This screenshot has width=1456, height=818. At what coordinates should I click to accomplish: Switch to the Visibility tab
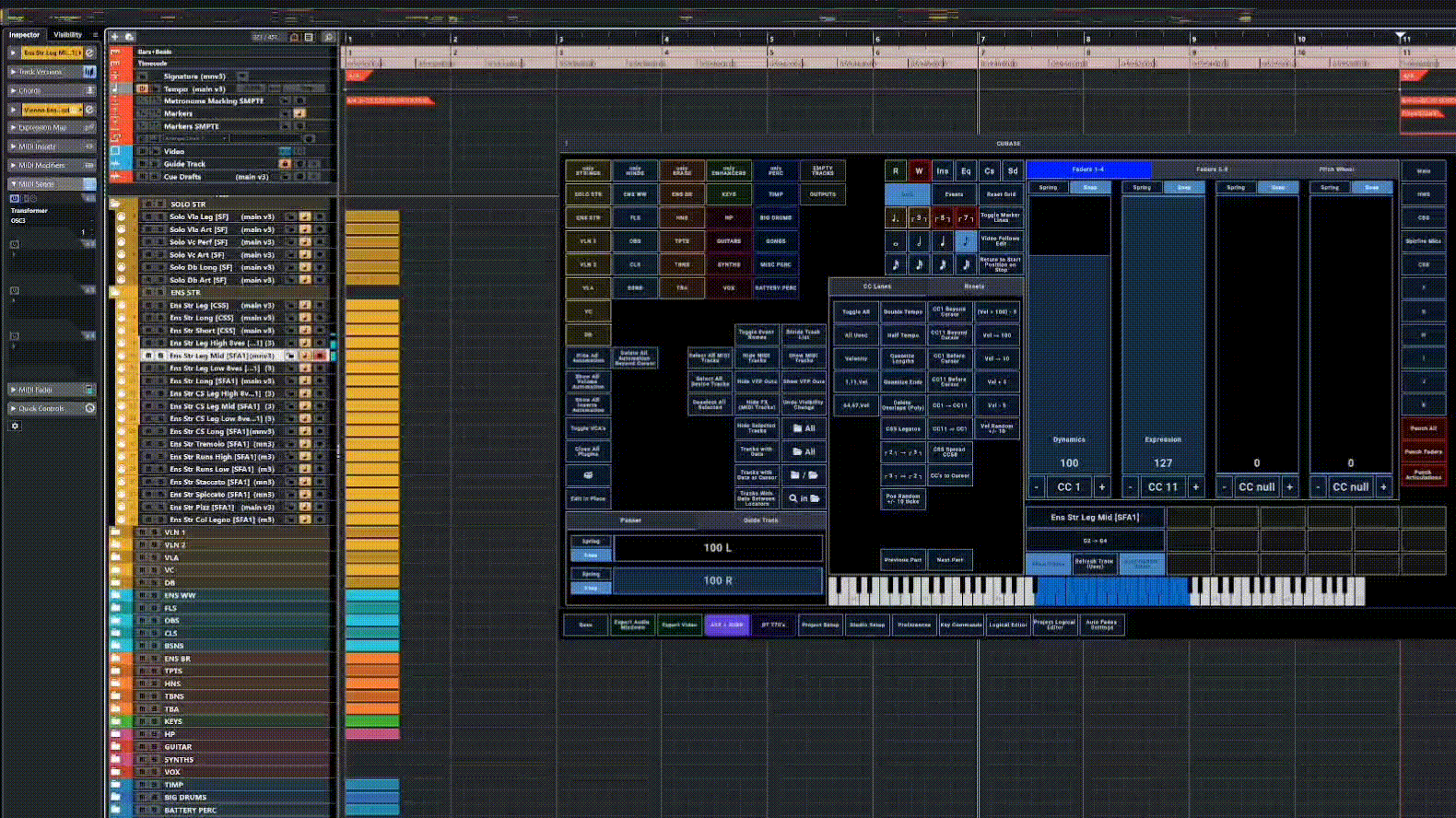coord(68,35)
